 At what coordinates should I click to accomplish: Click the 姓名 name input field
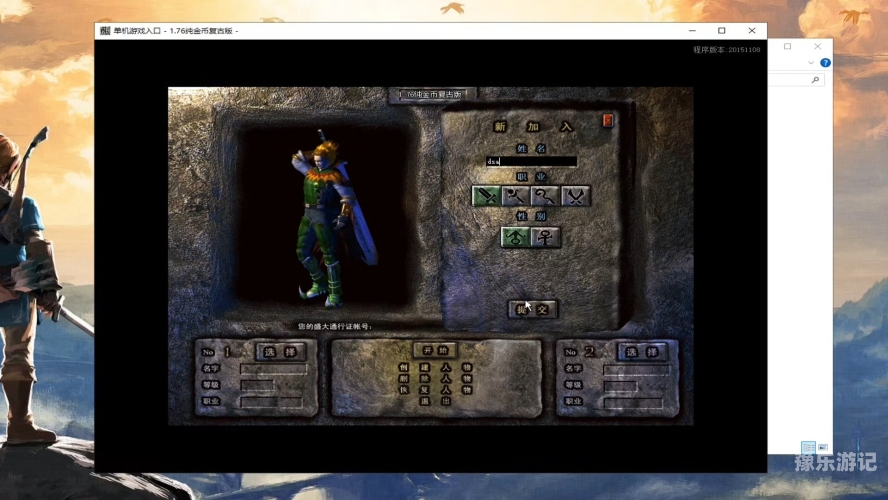[531, 161]
